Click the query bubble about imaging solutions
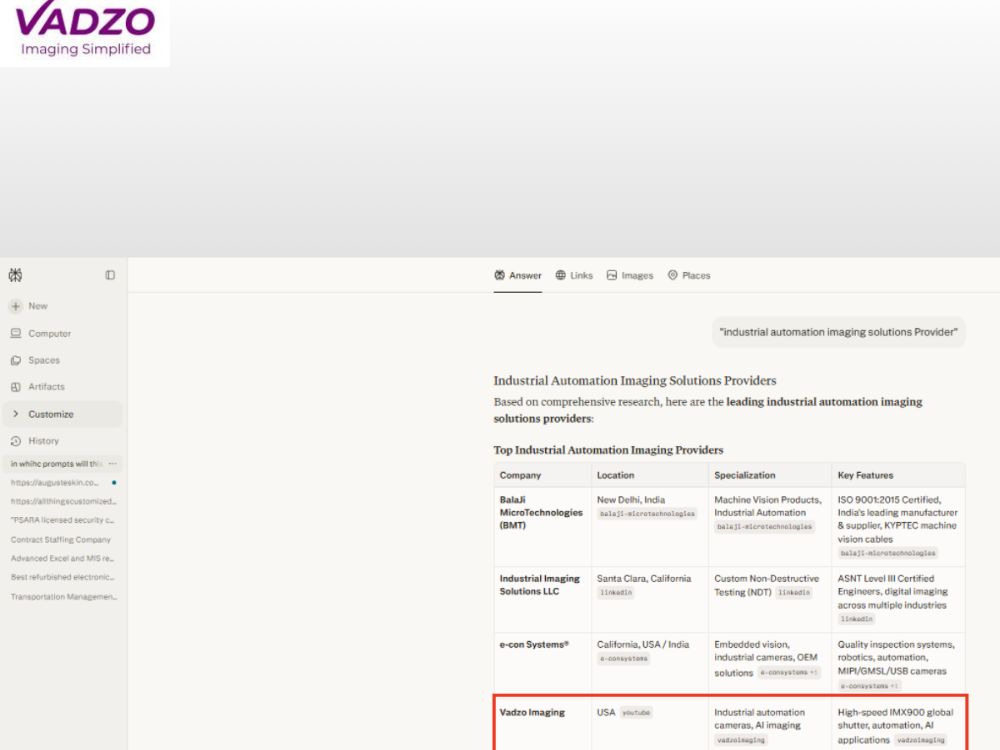 (x=838, y=332)
